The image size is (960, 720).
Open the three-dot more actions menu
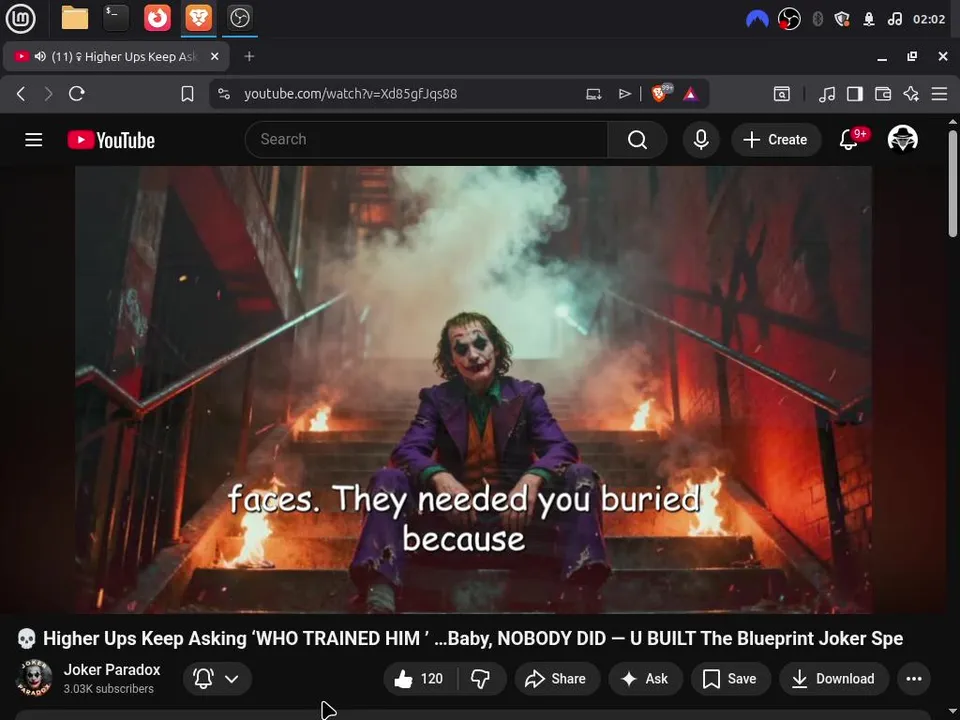[x=913, y=678]
